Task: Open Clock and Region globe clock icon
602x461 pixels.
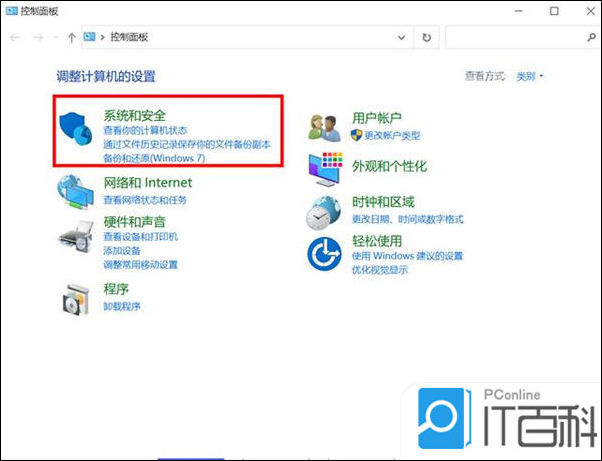Action: (x=323, y=213)
